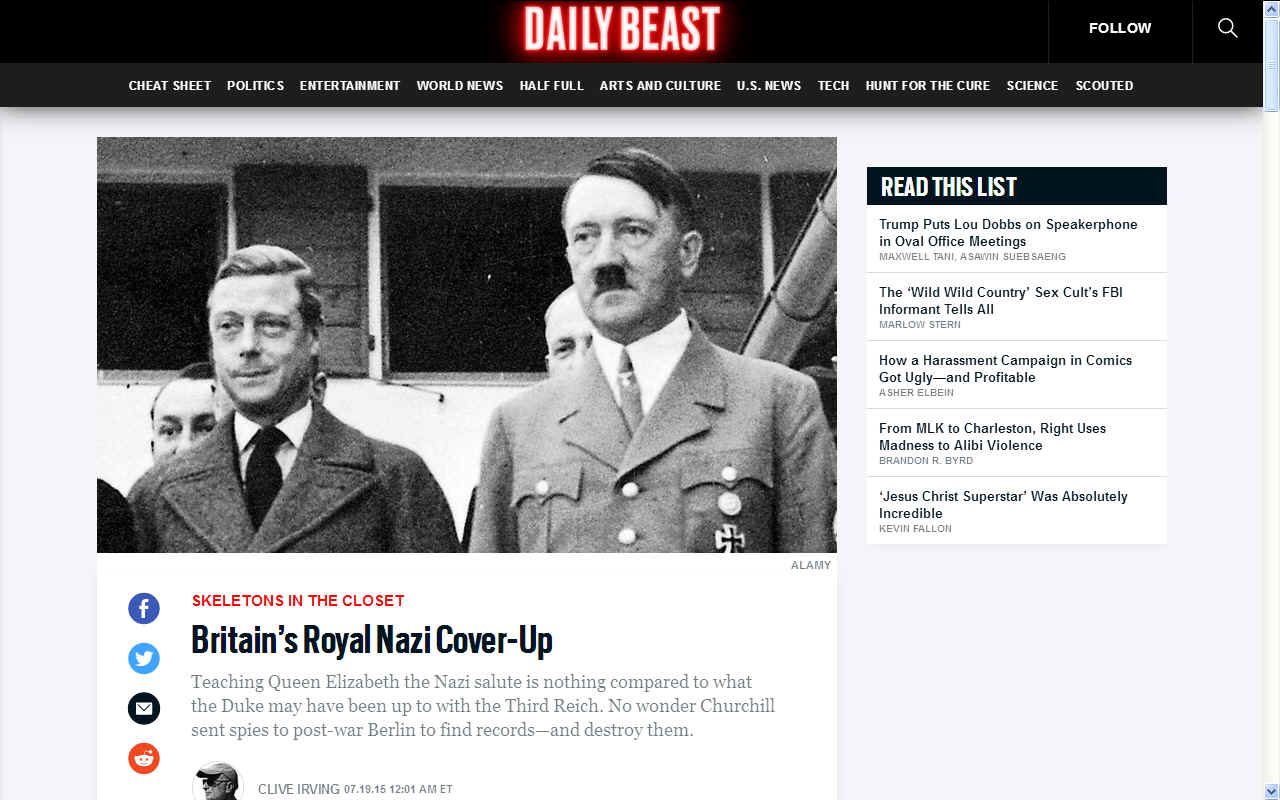Read 'Trump Puts Lou Dobbs on Speakerphone' story
This screenshot has height=800, width=1280.
1008,233
